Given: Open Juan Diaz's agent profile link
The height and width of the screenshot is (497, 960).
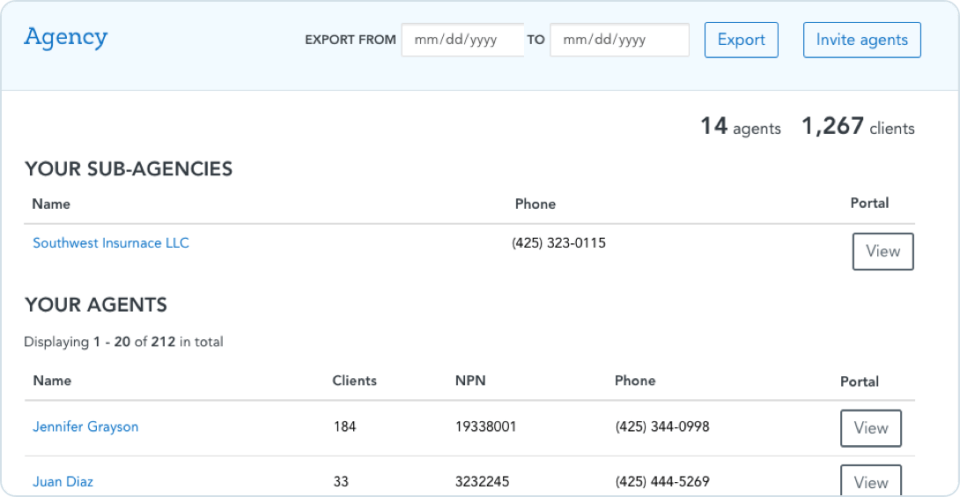Looking at the screenshot, I should pyautogui.click(x=63, y=481).
